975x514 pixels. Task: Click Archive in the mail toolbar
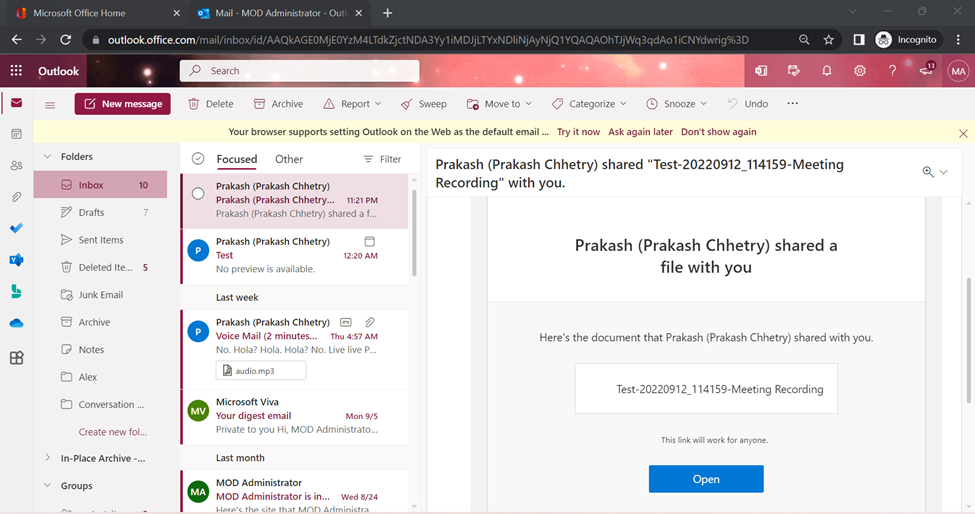tap(279, 104)
